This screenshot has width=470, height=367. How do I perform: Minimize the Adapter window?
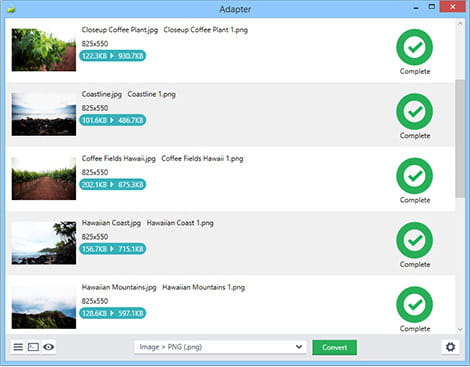point(416,8)
